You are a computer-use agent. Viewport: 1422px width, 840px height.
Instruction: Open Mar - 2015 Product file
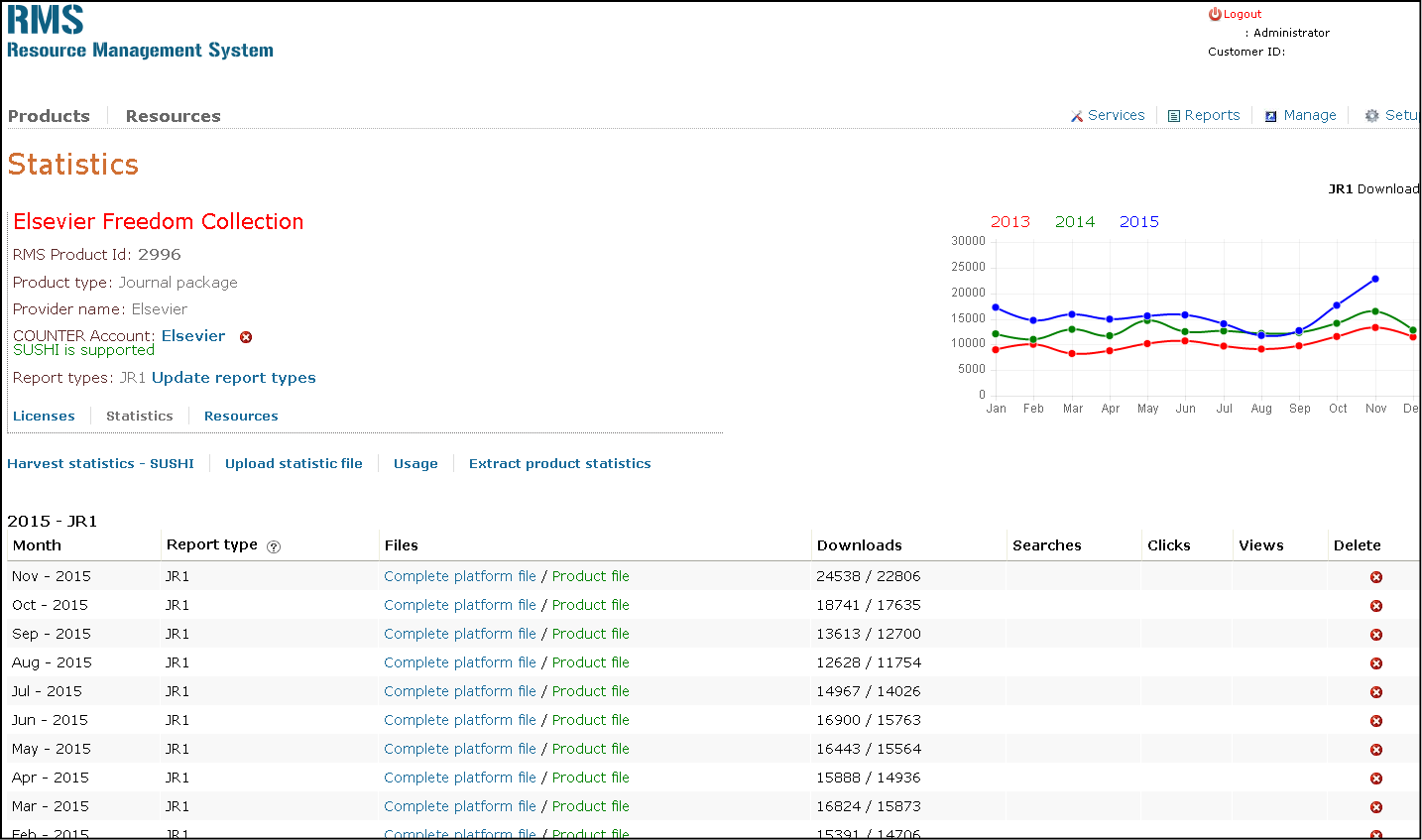591,806
